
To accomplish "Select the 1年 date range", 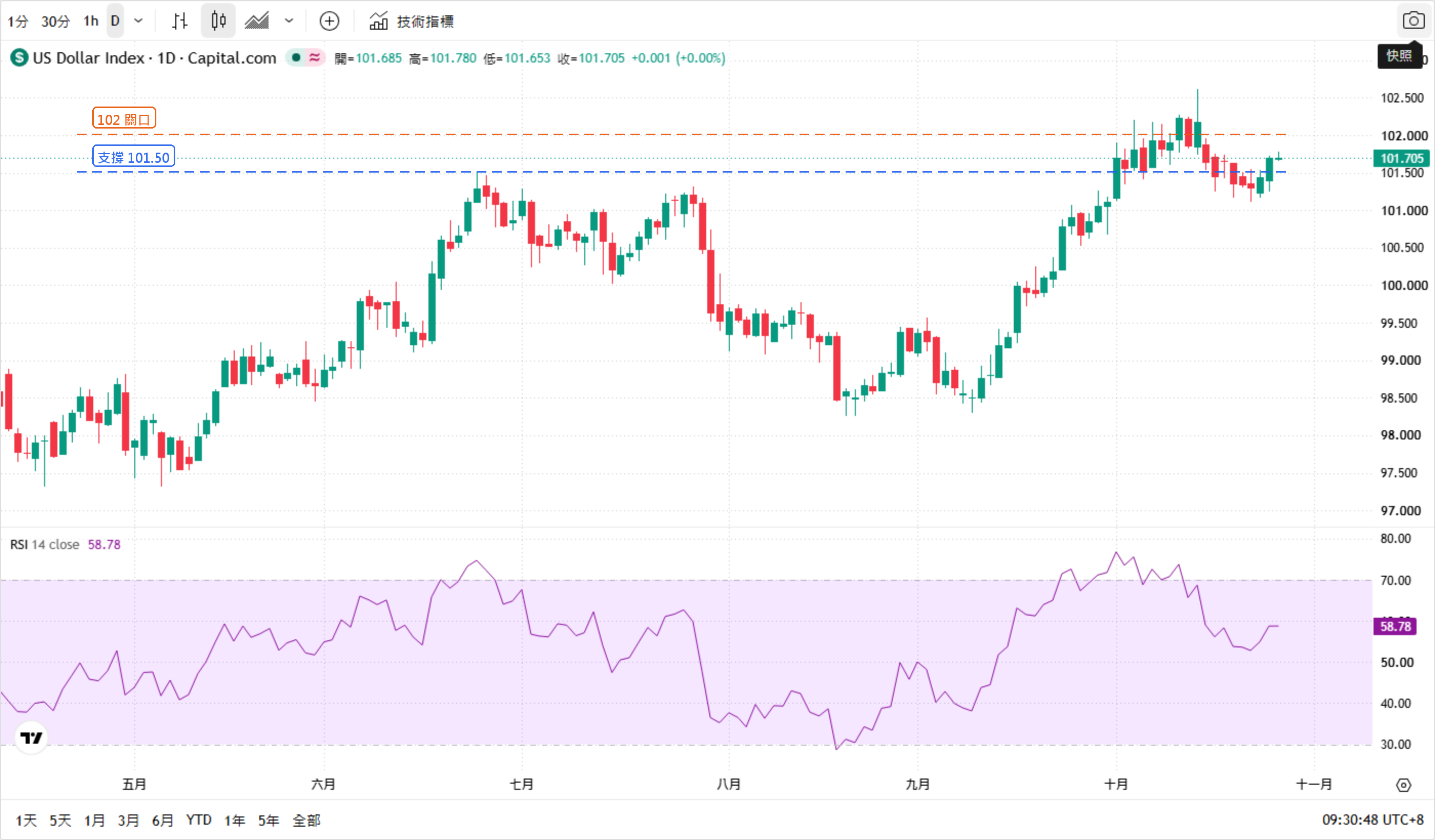I will (235, 820).
